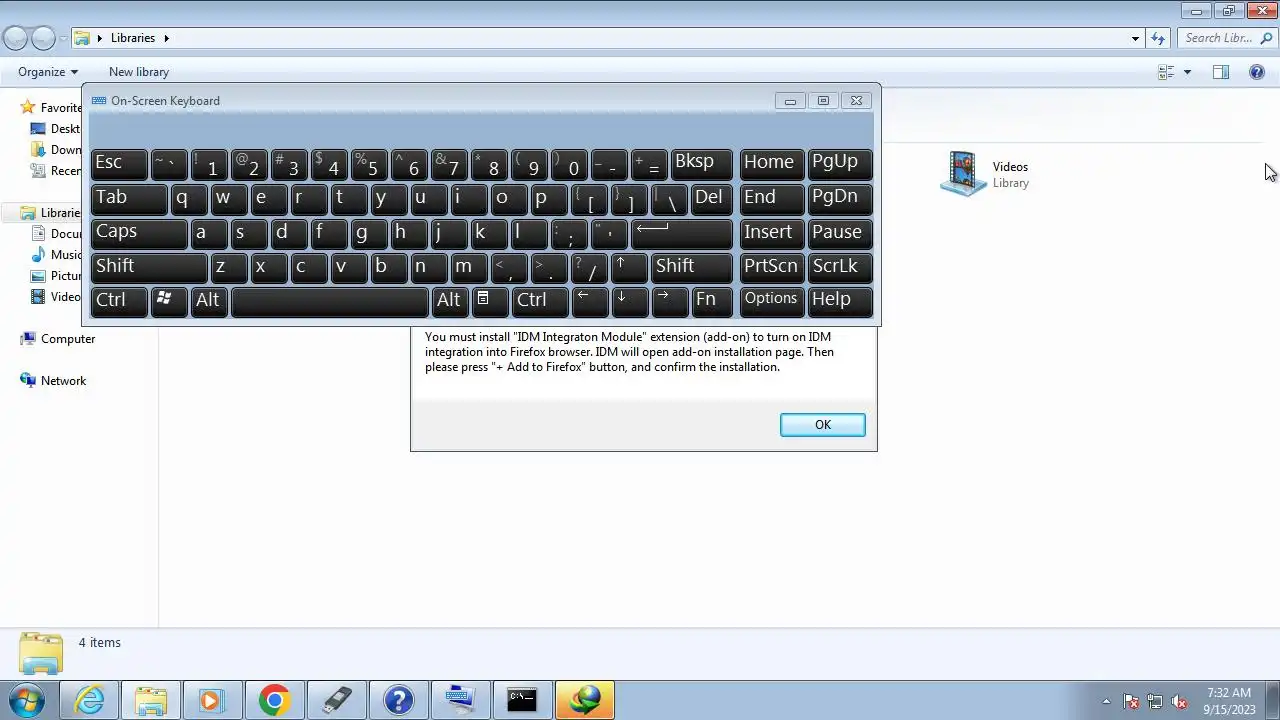Switch to On-Screen Keyboard taskbar icon
1280x720 pixels.
click(460, 700)
